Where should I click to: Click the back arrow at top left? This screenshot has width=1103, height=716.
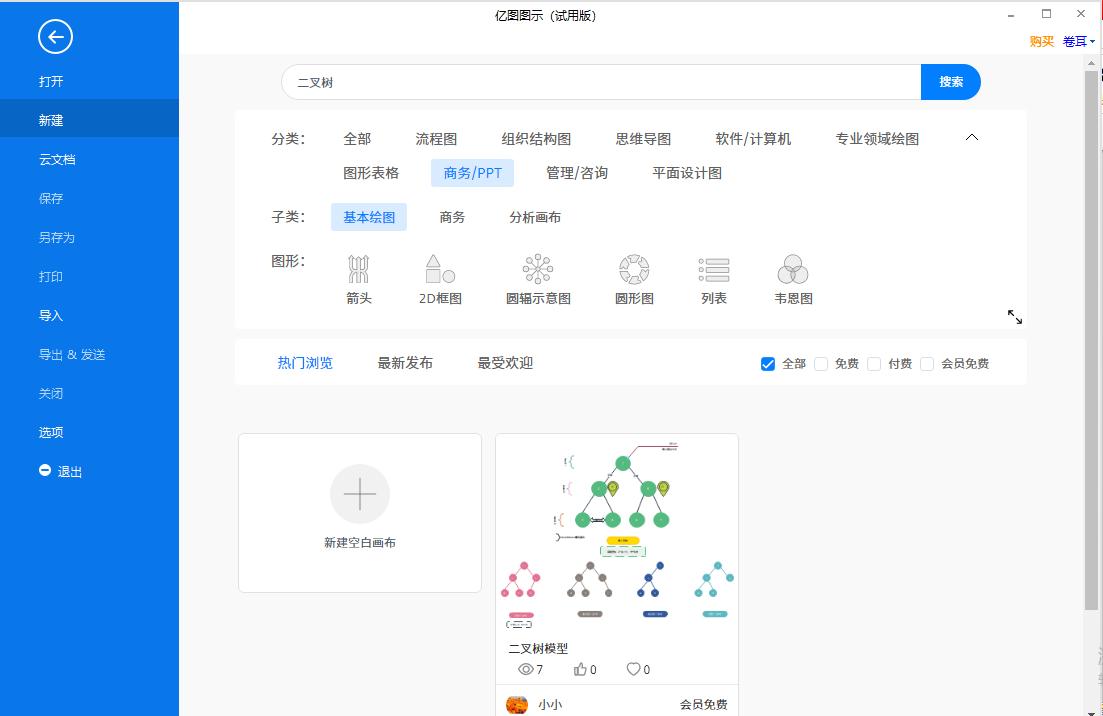[53, 36]
